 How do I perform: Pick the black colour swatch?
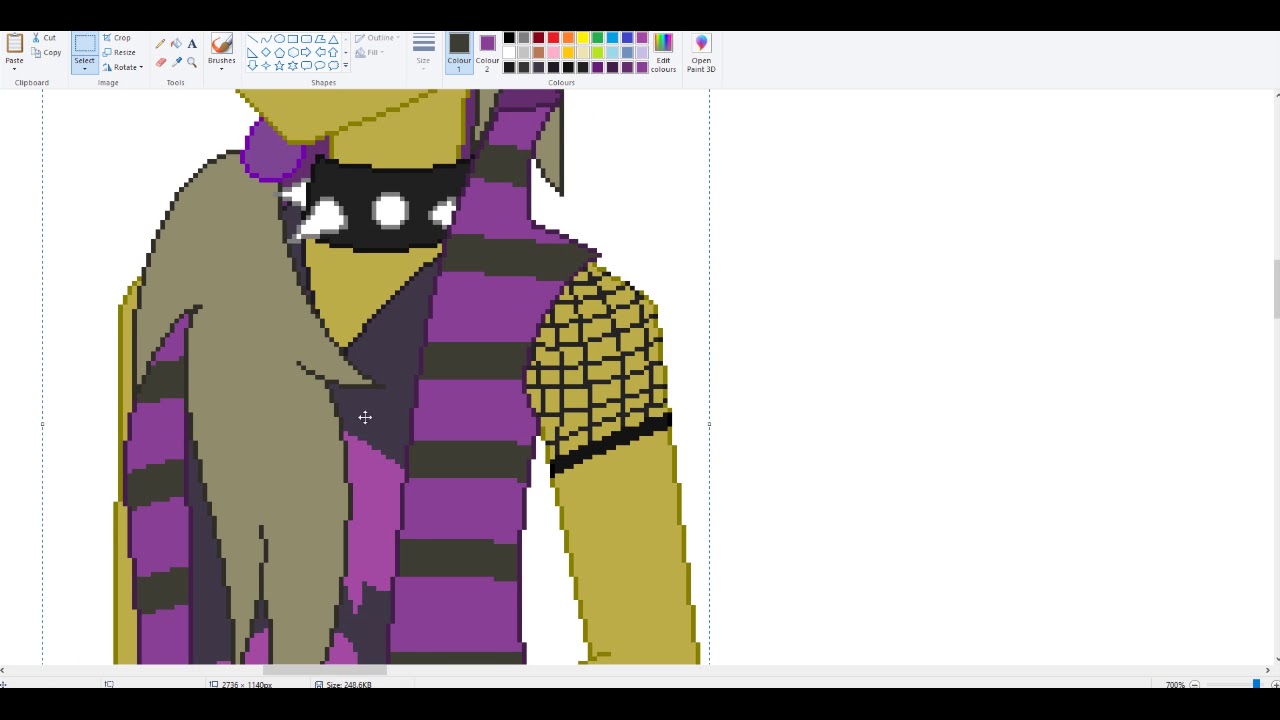point(509,38)
